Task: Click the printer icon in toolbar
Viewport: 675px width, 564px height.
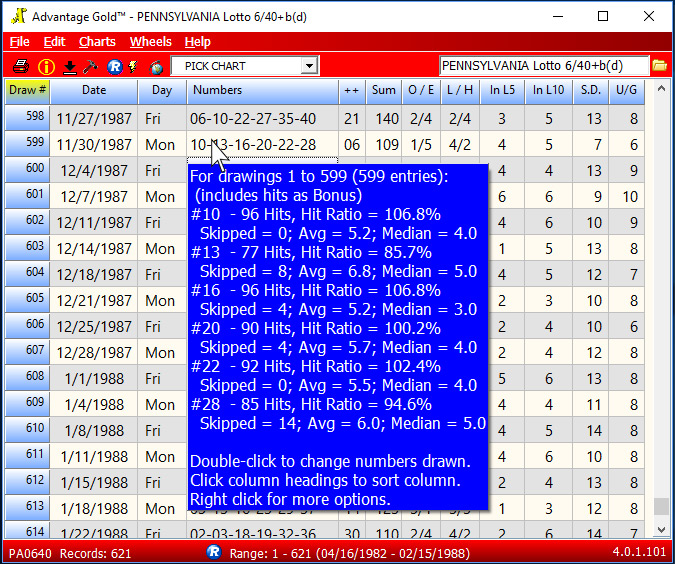Action: tap(21, 67)
